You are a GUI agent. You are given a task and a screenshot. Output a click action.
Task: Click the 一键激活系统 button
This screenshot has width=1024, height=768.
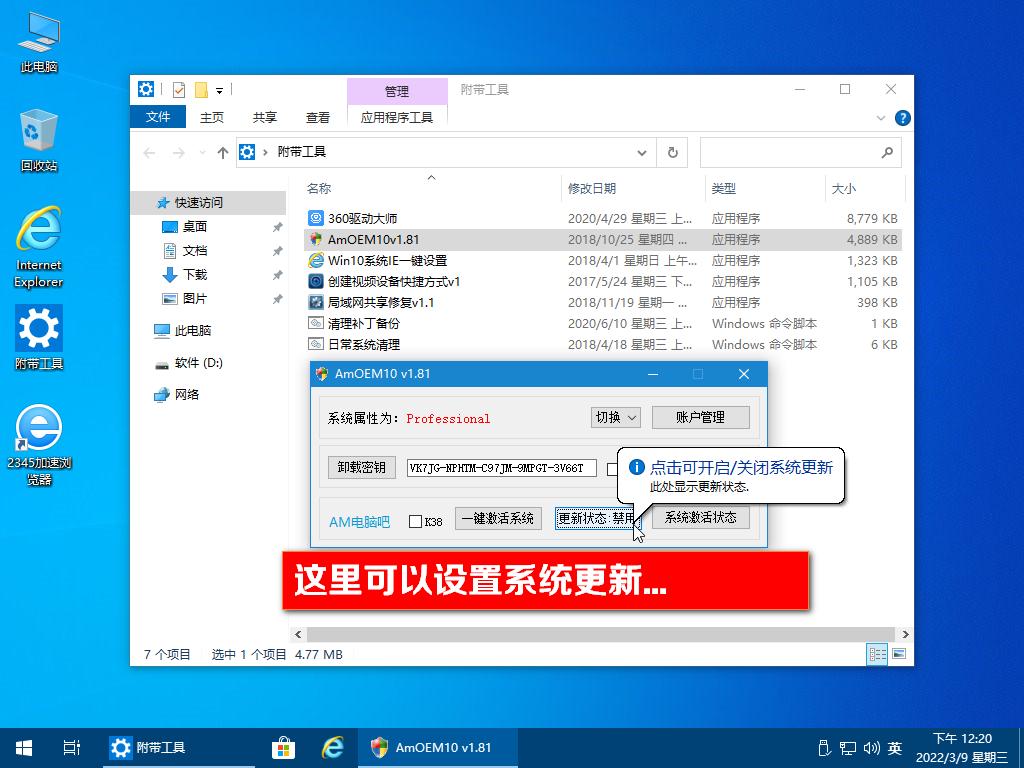pyautogui.click(x=498, y=519)
